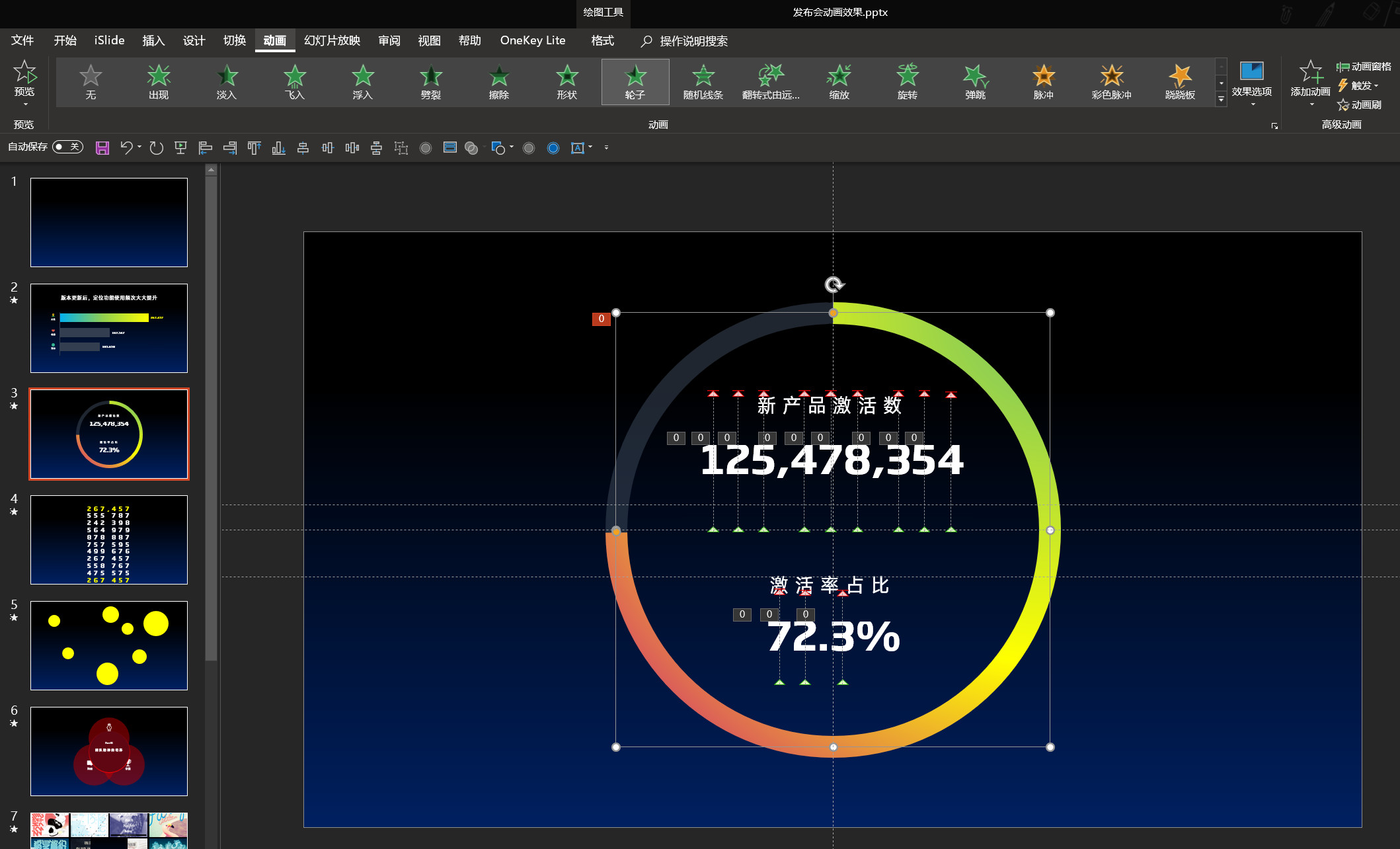This screenshot has height=849, width=1400.
Task: Click the redo arrow icon
Action: tap(156, 147)
